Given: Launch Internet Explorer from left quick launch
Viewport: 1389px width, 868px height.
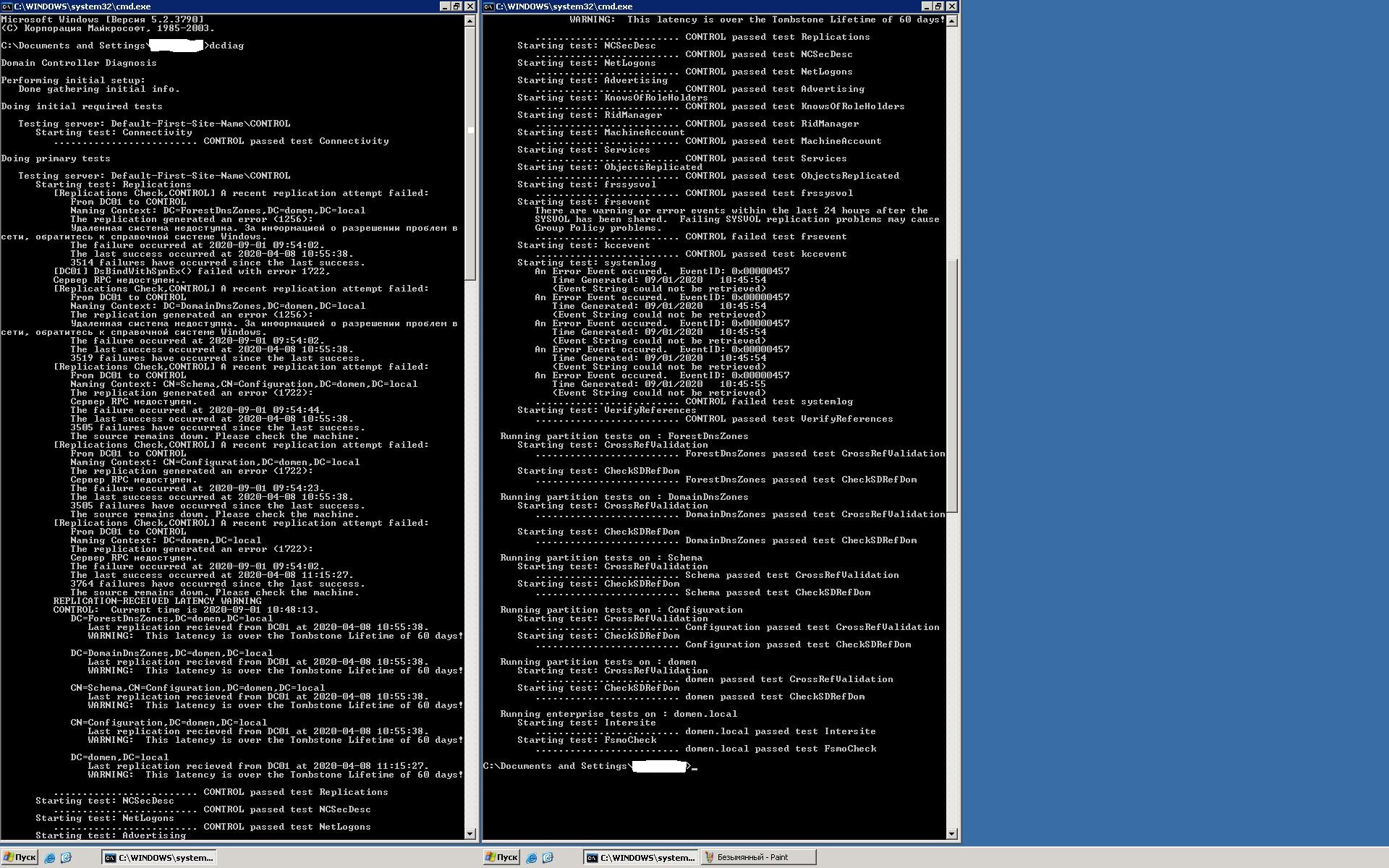Looking at the screenshot, I should pos(50,858).
